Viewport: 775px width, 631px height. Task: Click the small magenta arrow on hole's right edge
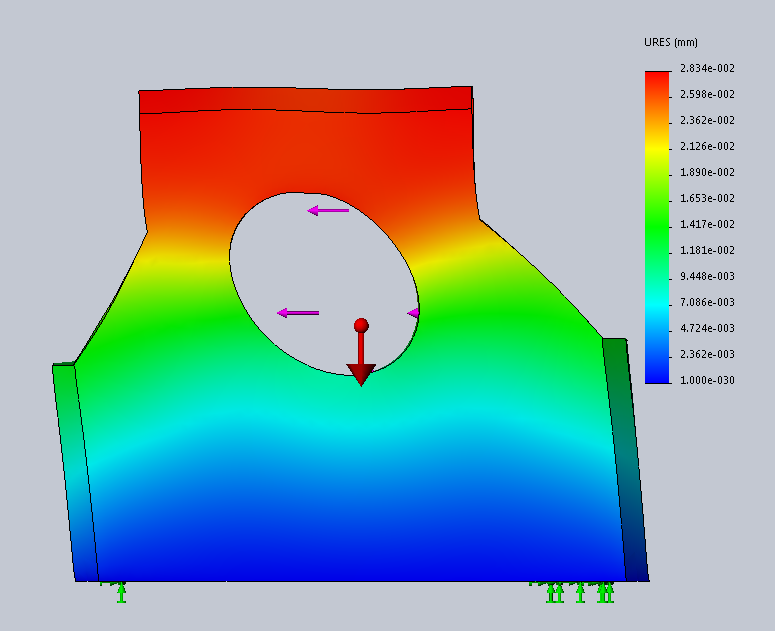click(x=412, y=313)
